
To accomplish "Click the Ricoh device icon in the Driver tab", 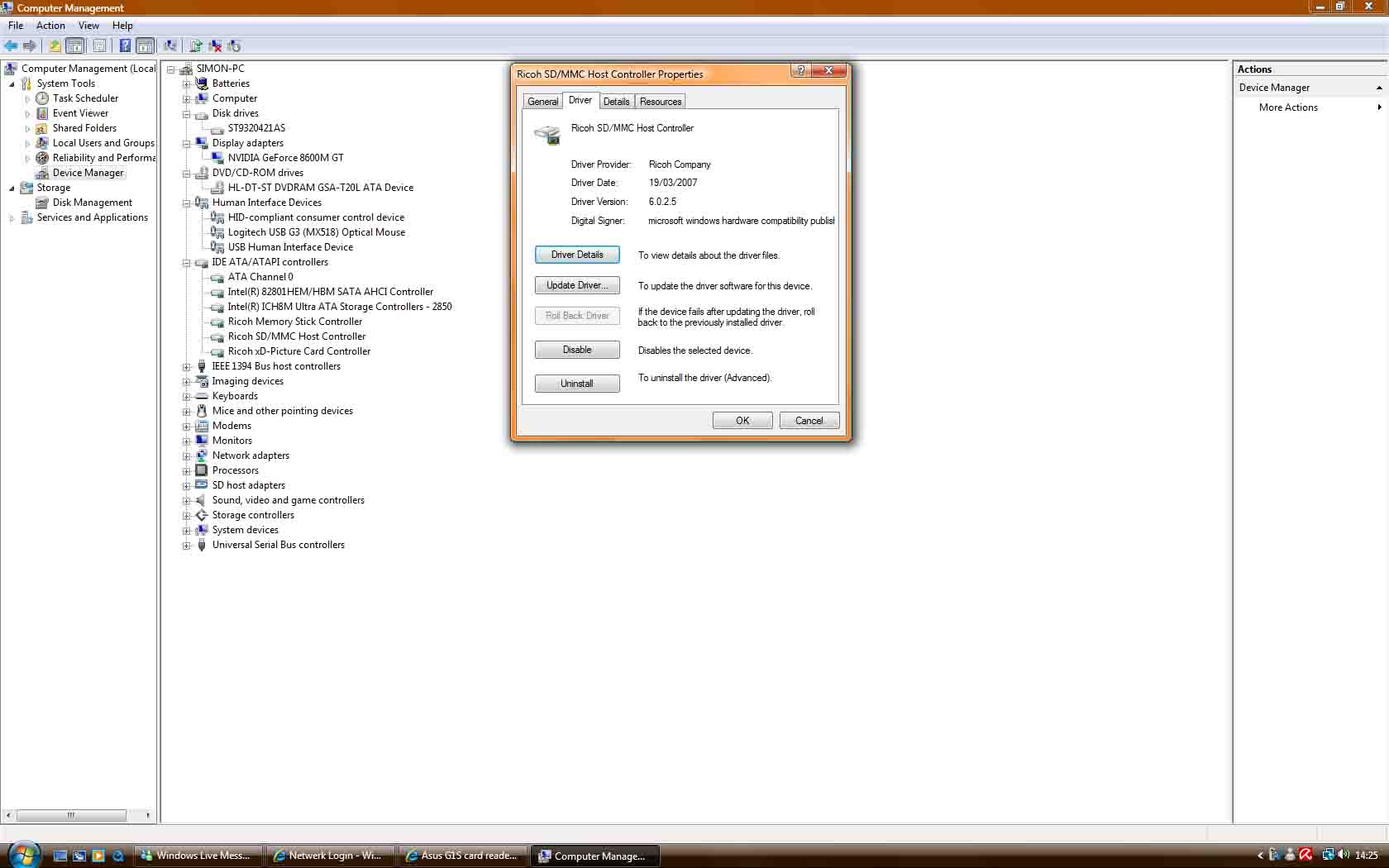I will [547, 134].
